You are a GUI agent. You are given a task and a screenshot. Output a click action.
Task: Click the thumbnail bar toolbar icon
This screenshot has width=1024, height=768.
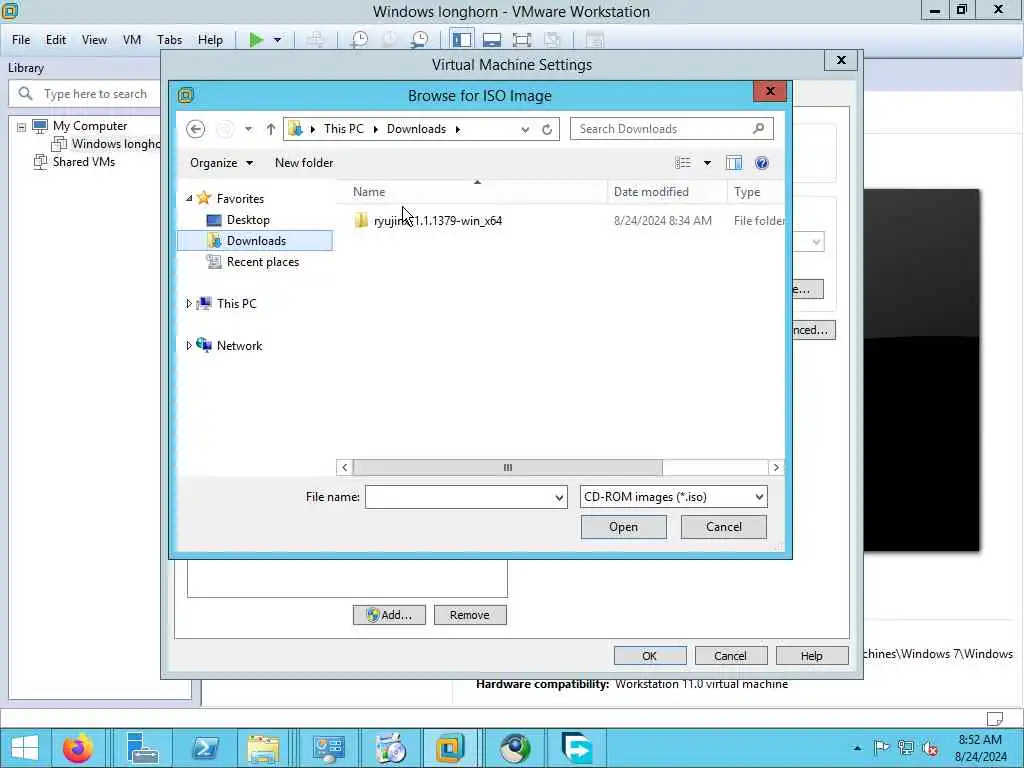point(492,40)
